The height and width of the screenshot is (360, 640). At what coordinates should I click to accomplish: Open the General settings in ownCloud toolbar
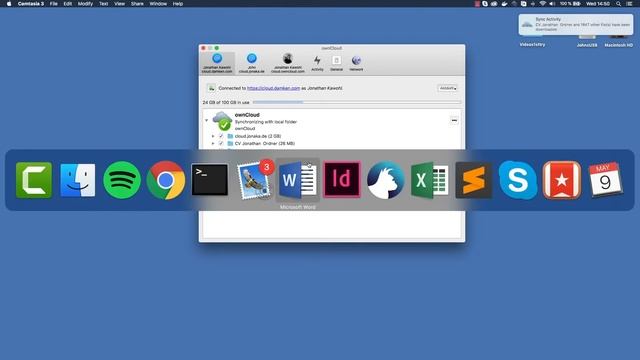(336, 63)
